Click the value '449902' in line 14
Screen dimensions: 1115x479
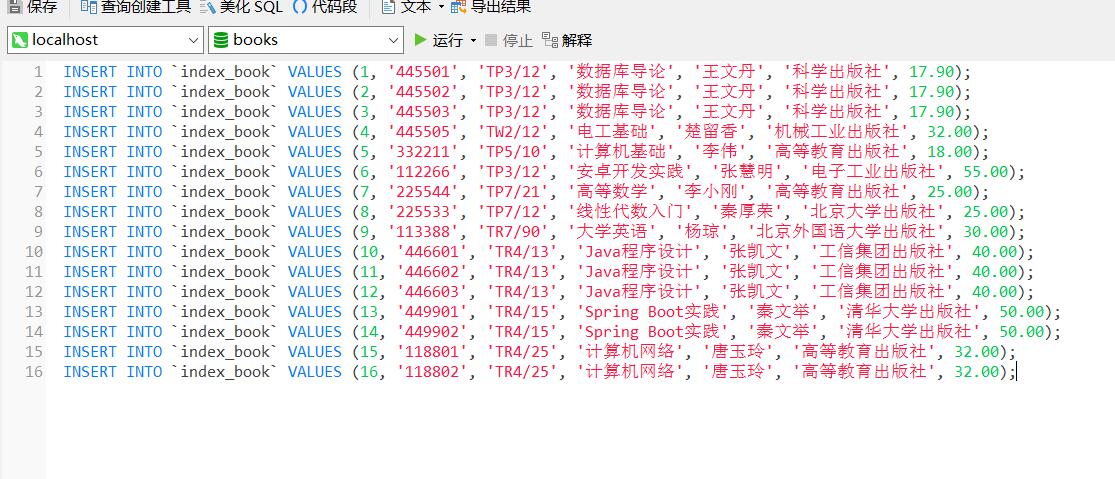click(433, 331)
